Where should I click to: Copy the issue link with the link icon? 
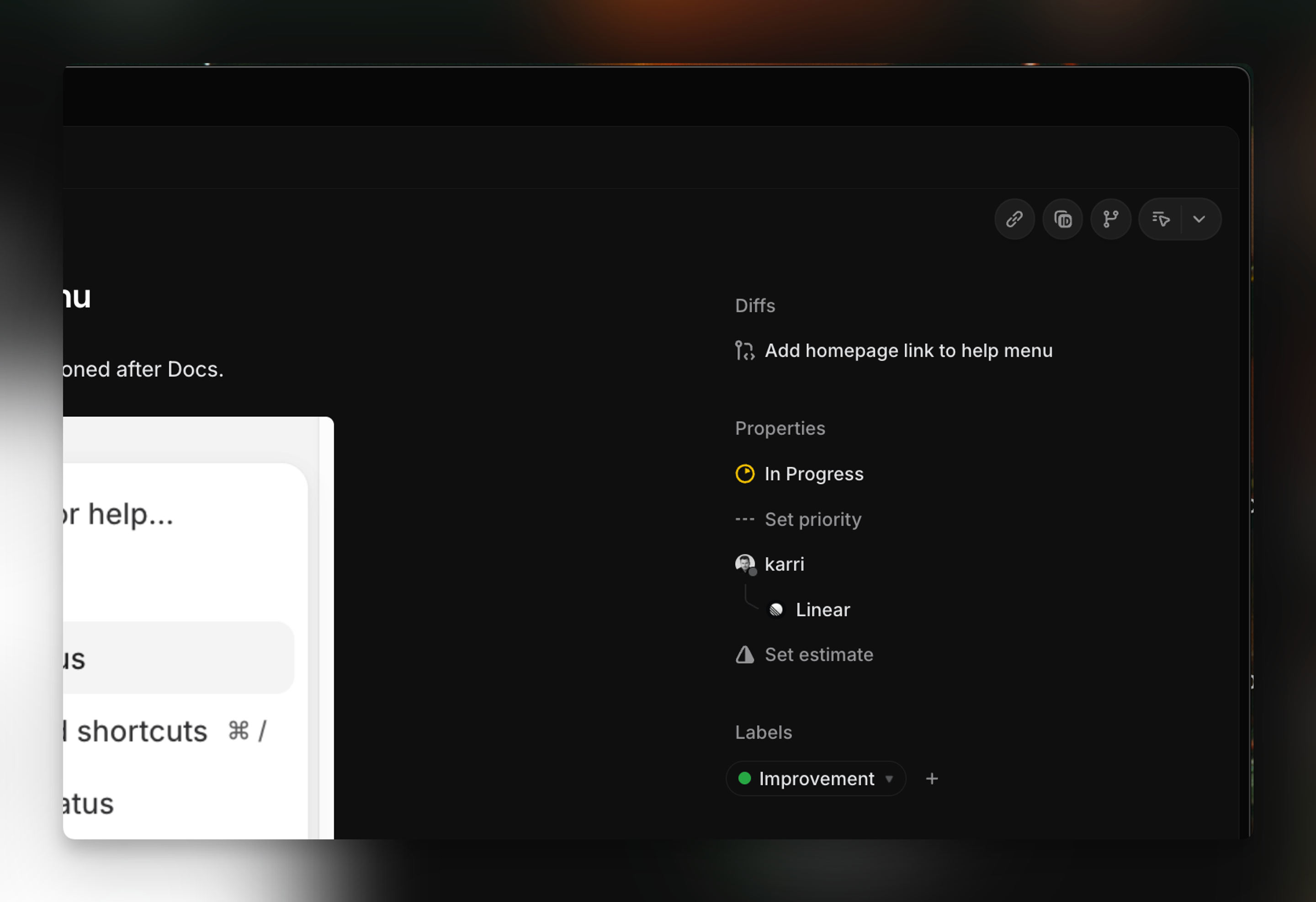[1014, 219]
